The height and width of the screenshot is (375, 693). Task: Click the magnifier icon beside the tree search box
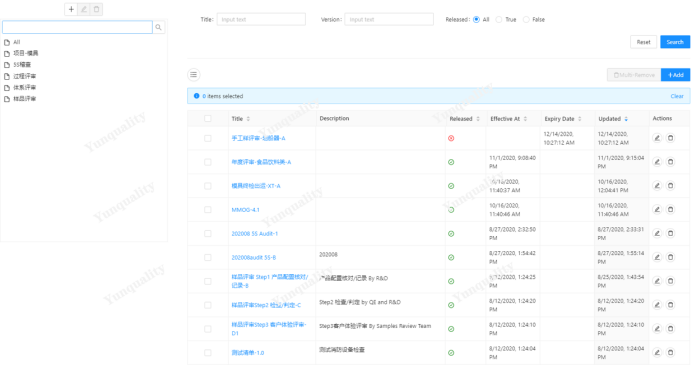pyautogui.click(x=159, y=27)
